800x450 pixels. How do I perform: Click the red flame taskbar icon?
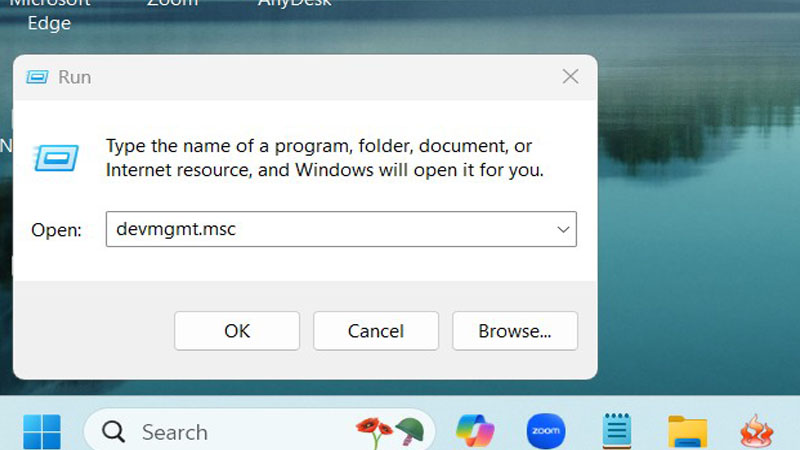(756, 431)
